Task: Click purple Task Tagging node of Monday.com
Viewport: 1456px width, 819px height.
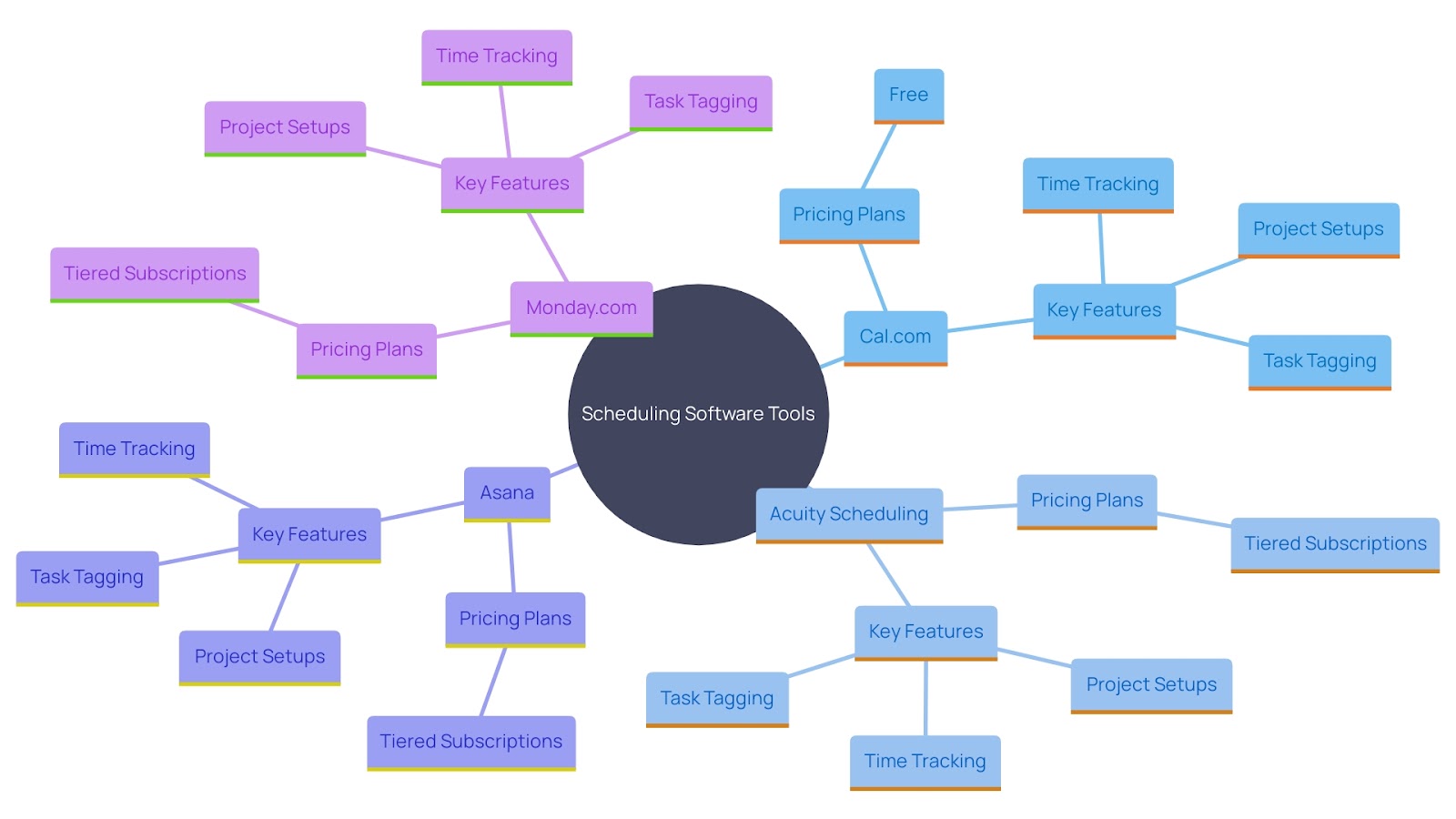Action: point(701,103)
